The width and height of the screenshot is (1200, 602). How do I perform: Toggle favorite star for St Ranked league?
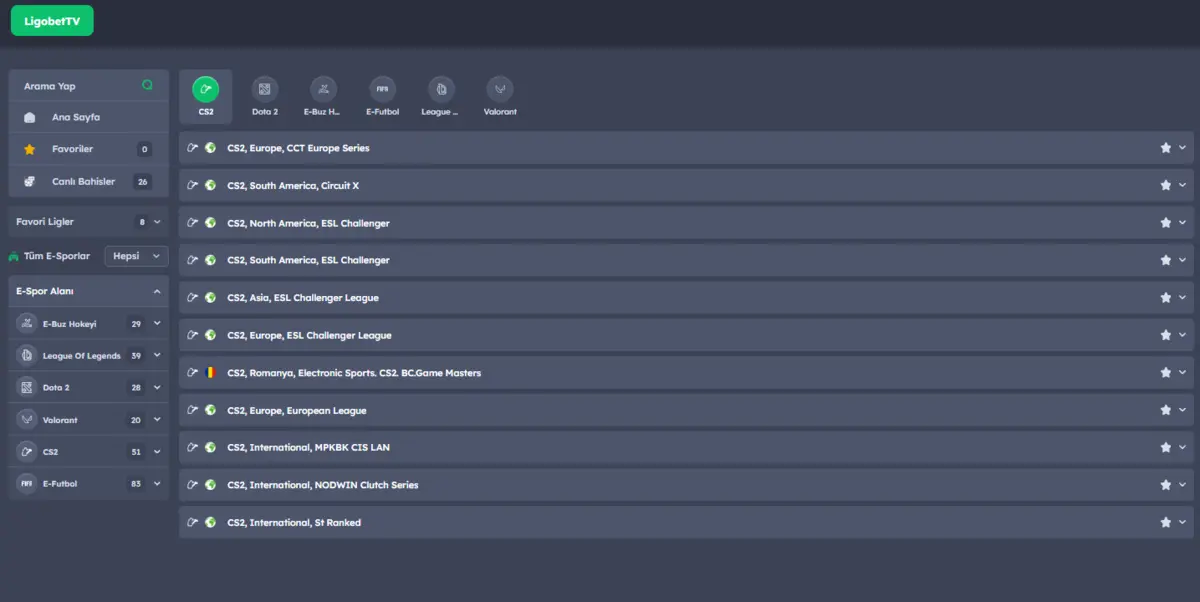click(1166, 522)
